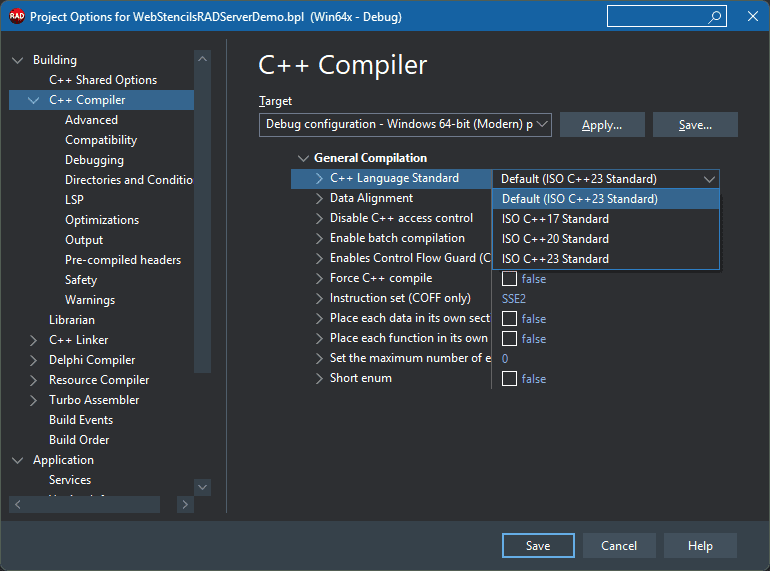
Task: Expand Short enum property row
Action: pos(319,378)
